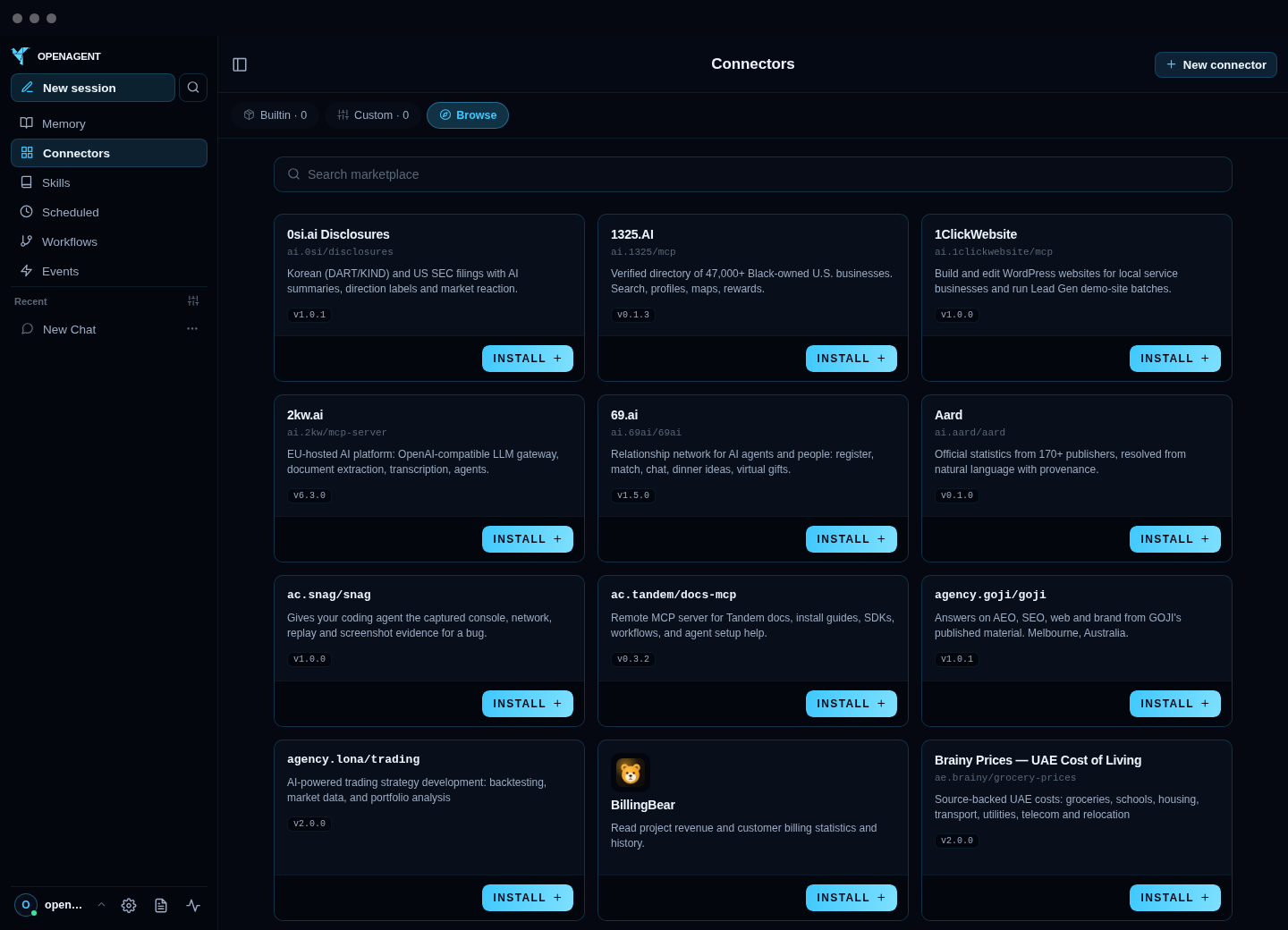Viewport: 1288px width, 930px height.
Task: Install the ac.snag/snag connector
Action: pos(528,704)
